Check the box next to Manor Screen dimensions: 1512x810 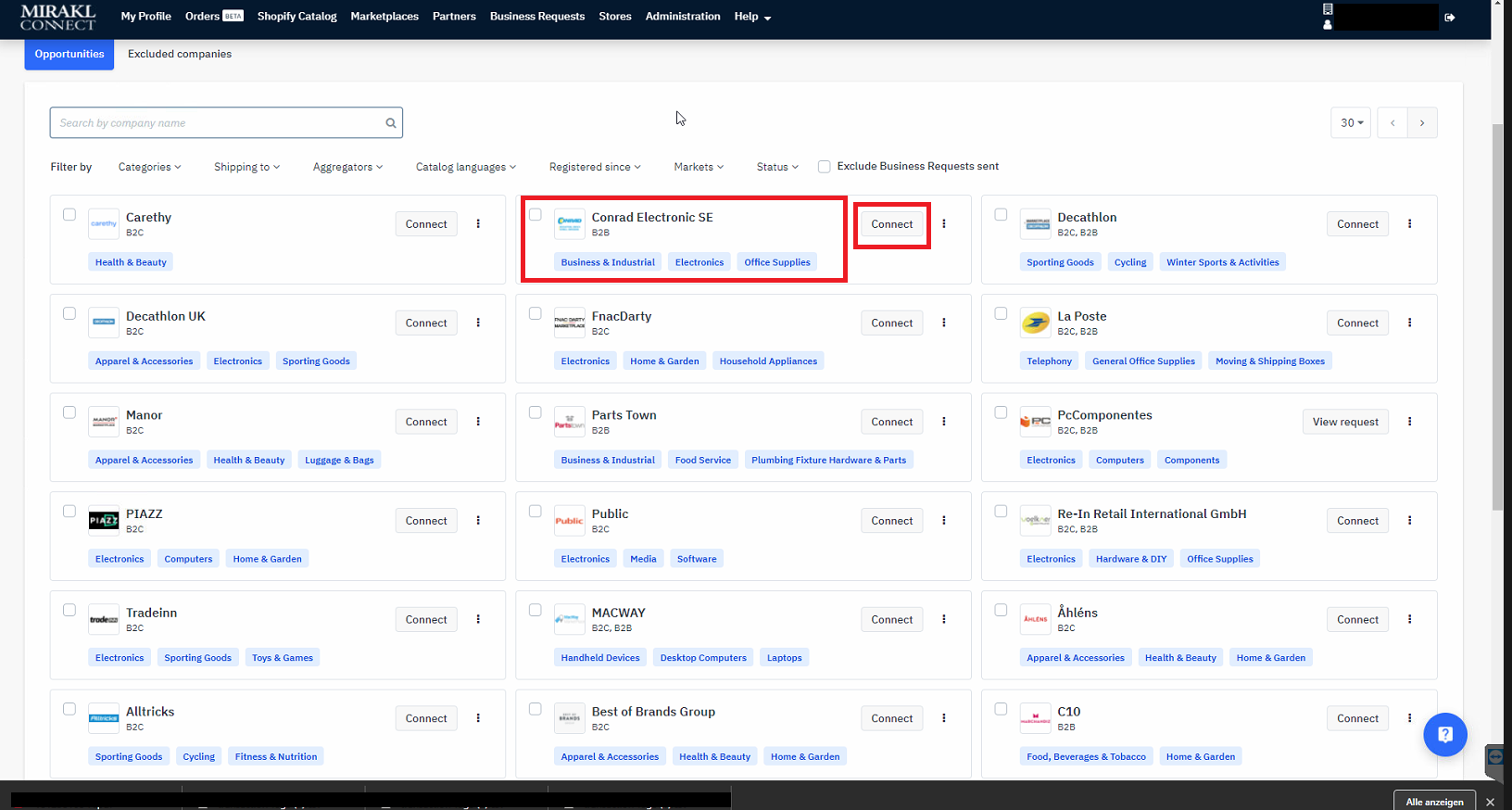coord(69,412)
